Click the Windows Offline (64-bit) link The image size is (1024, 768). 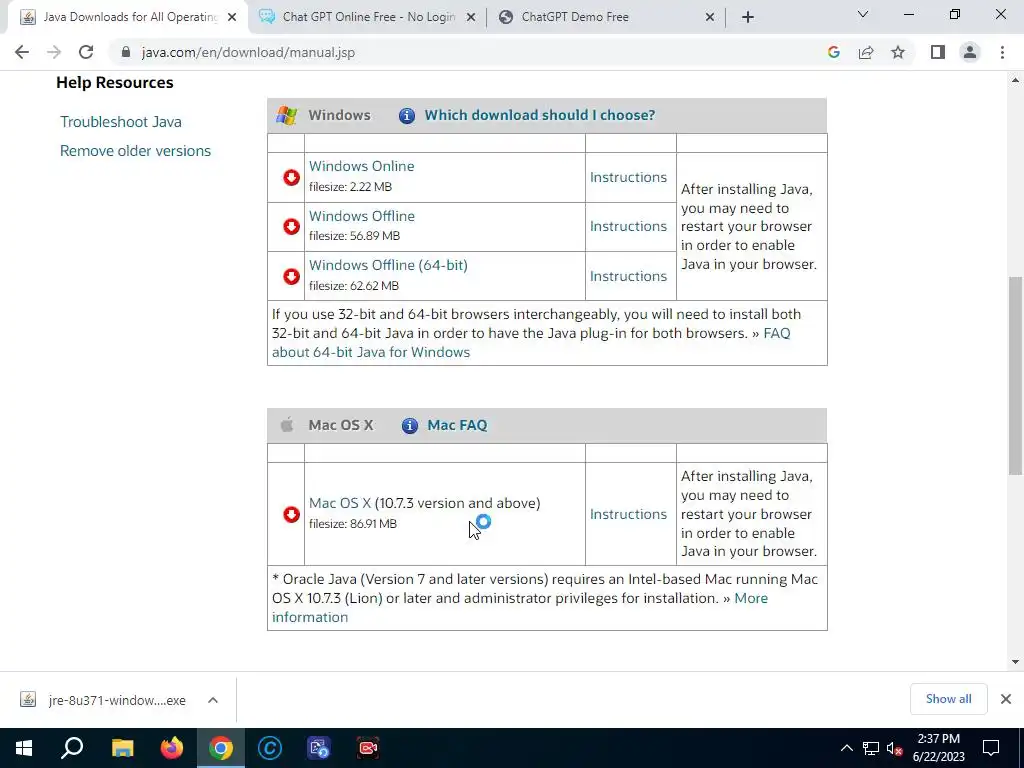point(388,265)
